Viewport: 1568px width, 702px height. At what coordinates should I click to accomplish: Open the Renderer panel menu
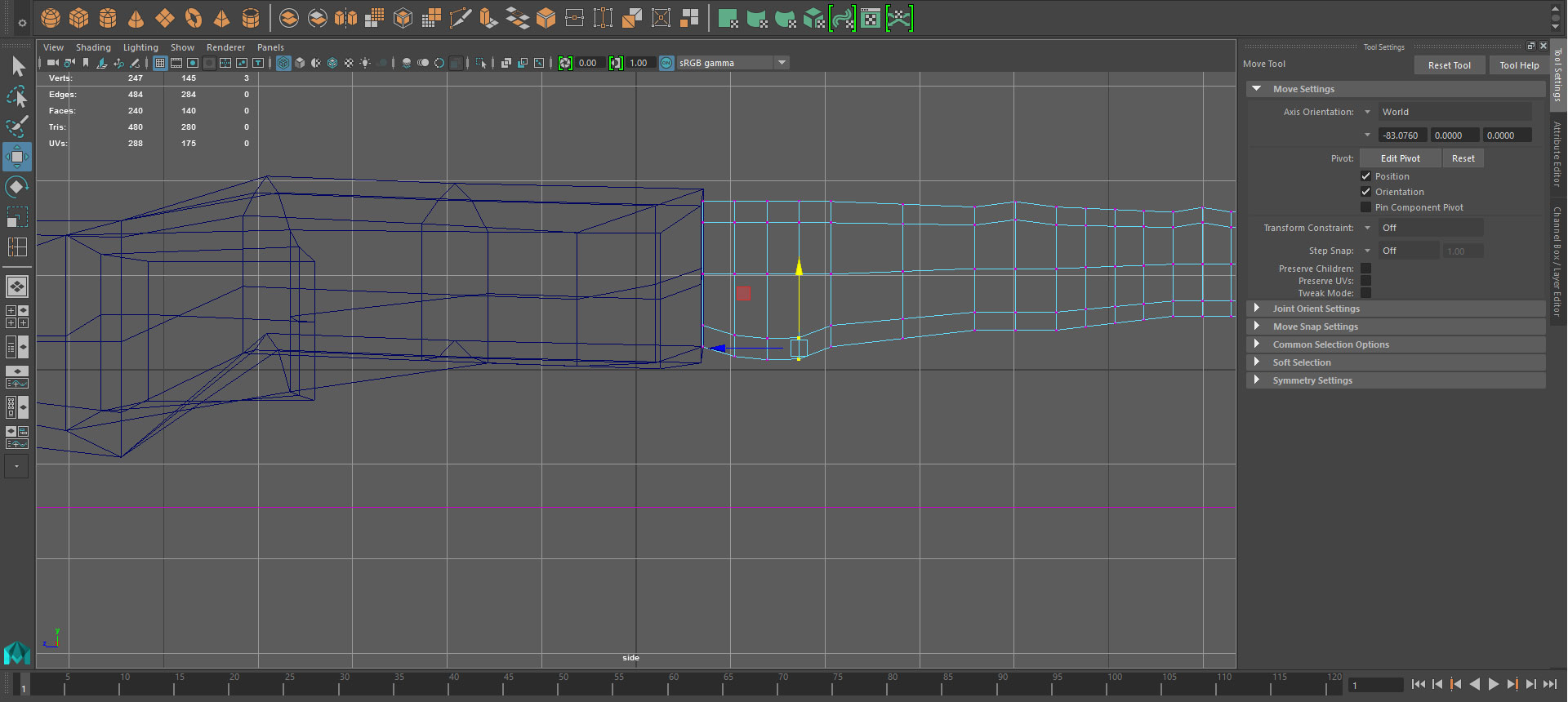tap(225, 47)
